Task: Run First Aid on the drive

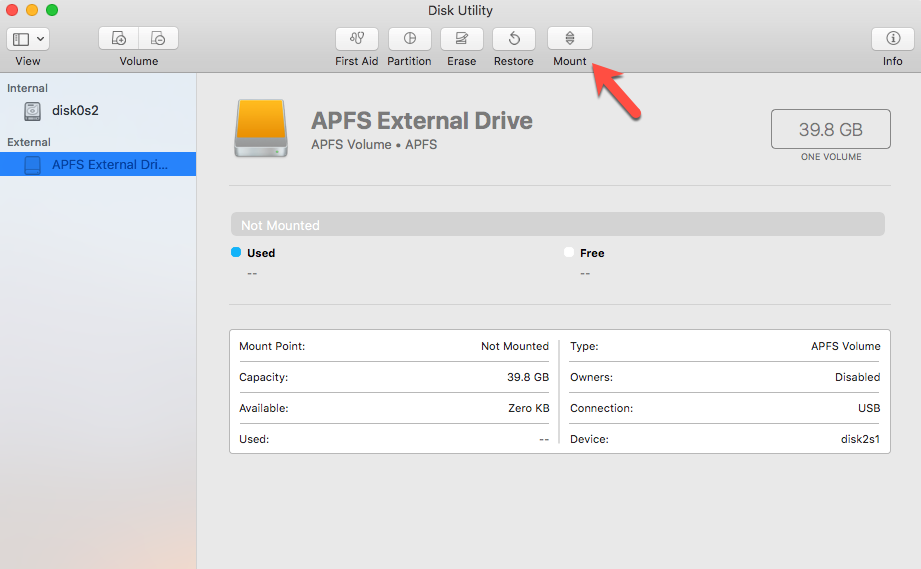Action: click(x=357, y=39)
